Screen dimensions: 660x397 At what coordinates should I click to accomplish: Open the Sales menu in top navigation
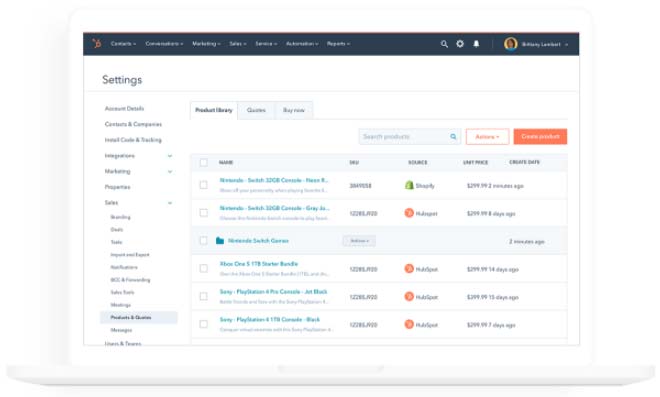238,44
